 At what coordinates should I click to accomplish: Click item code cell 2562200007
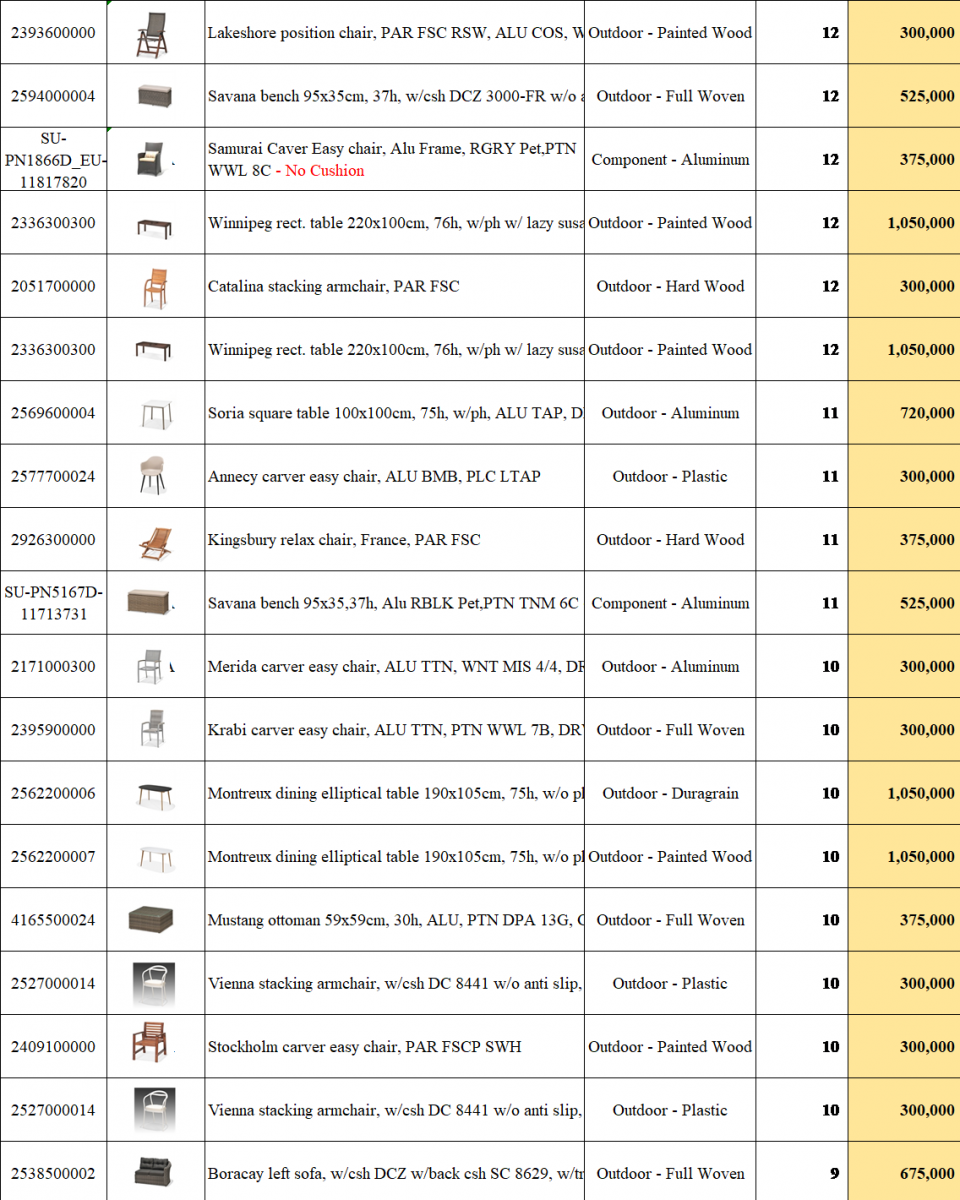(x=54, y=857)
